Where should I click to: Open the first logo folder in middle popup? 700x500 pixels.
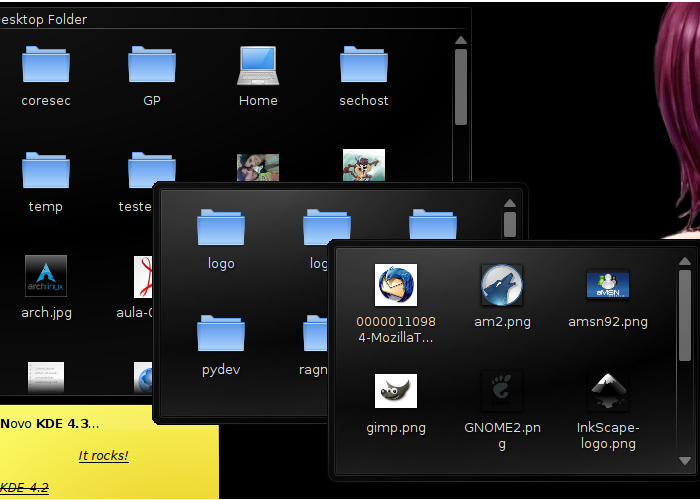221,227
